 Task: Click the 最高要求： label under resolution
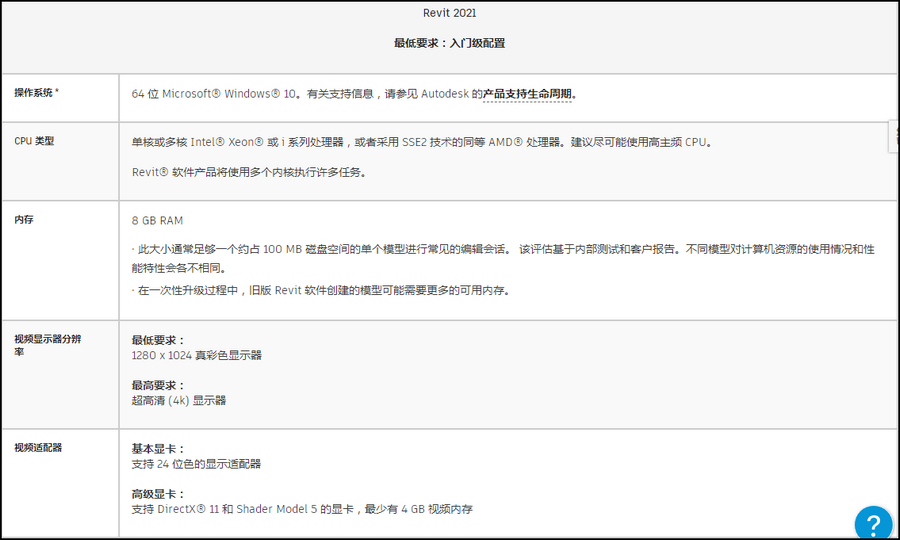[158, 385]
